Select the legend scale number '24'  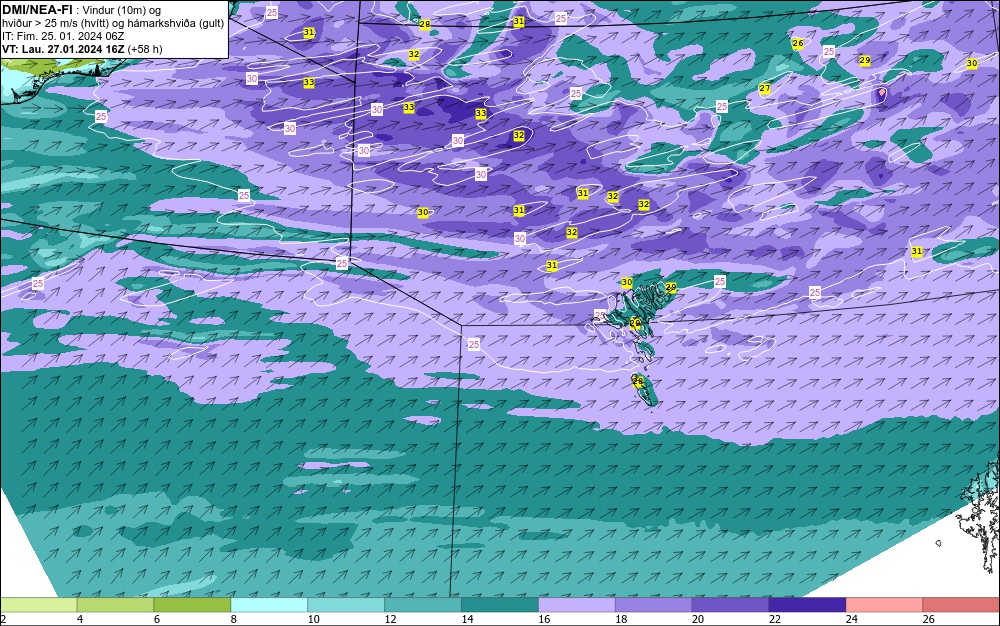pyautogui.click(x=851, y=619)
